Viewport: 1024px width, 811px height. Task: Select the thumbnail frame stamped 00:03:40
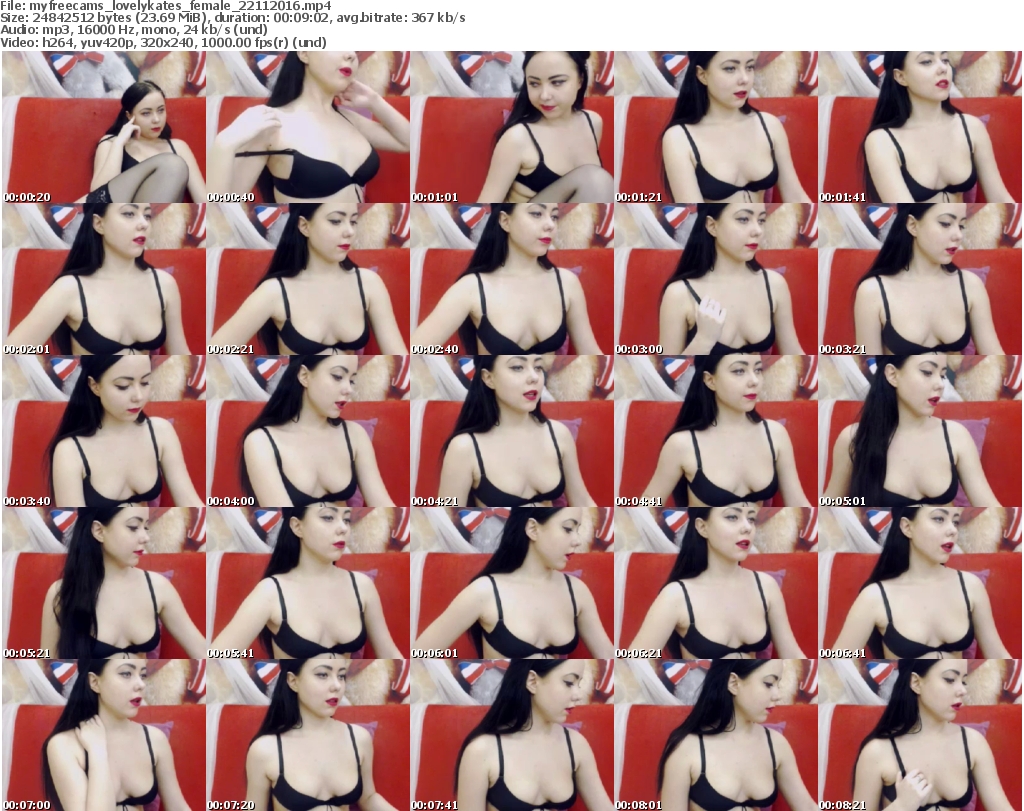point(104,431)
